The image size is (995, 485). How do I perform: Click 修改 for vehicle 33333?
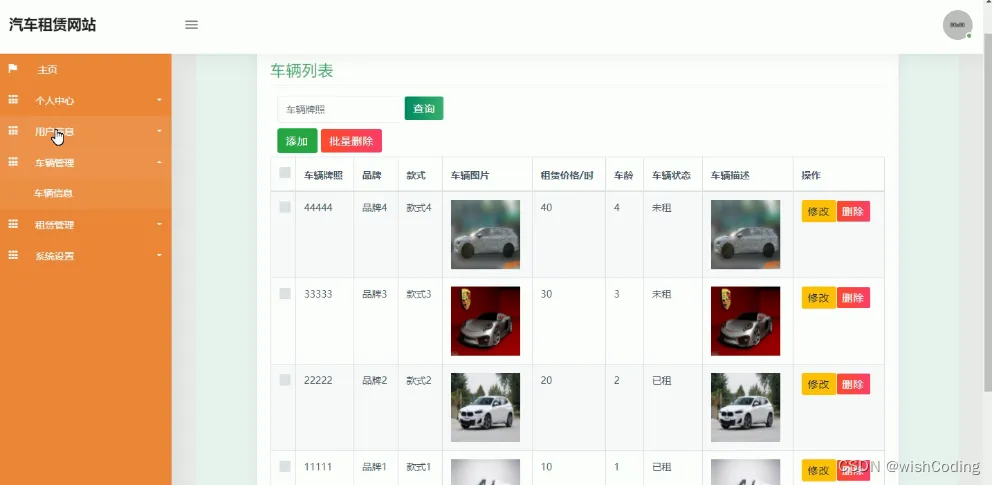819,298
